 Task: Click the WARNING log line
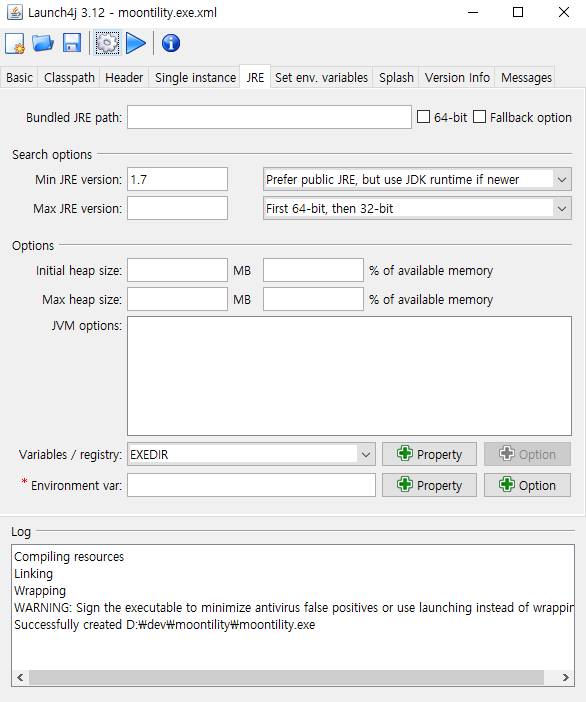(293, 608)
